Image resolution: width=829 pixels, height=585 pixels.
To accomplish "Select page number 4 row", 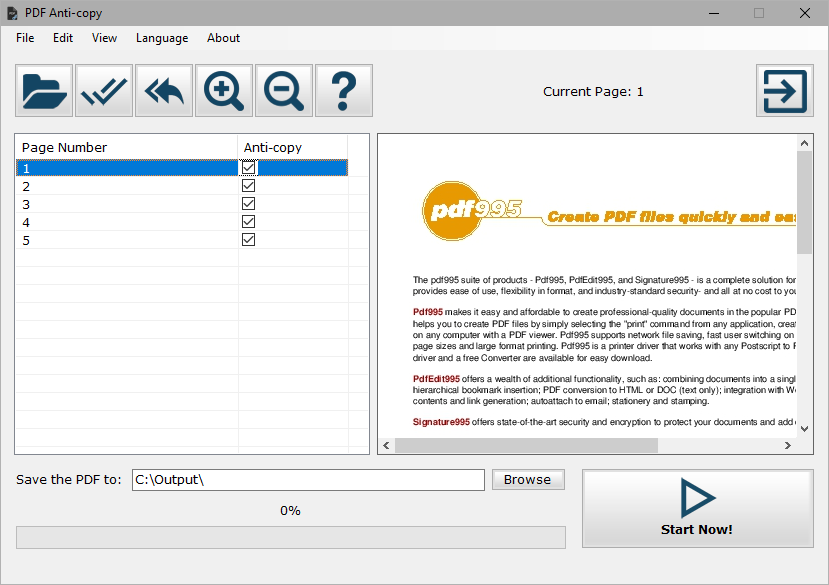I will (182, 222).
